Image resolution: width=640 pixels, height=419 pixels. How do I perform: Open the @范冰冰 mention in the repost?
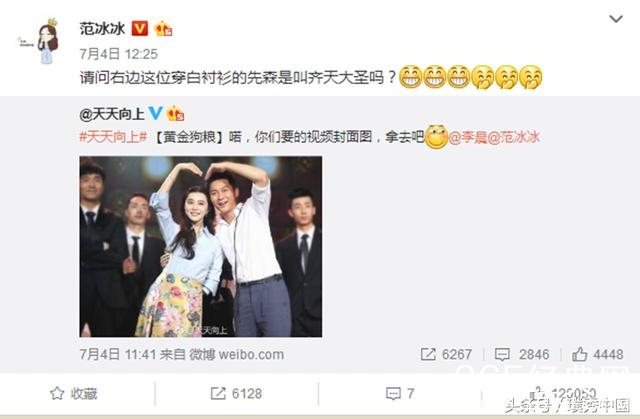pyautogui.click(x=513, y=137)
